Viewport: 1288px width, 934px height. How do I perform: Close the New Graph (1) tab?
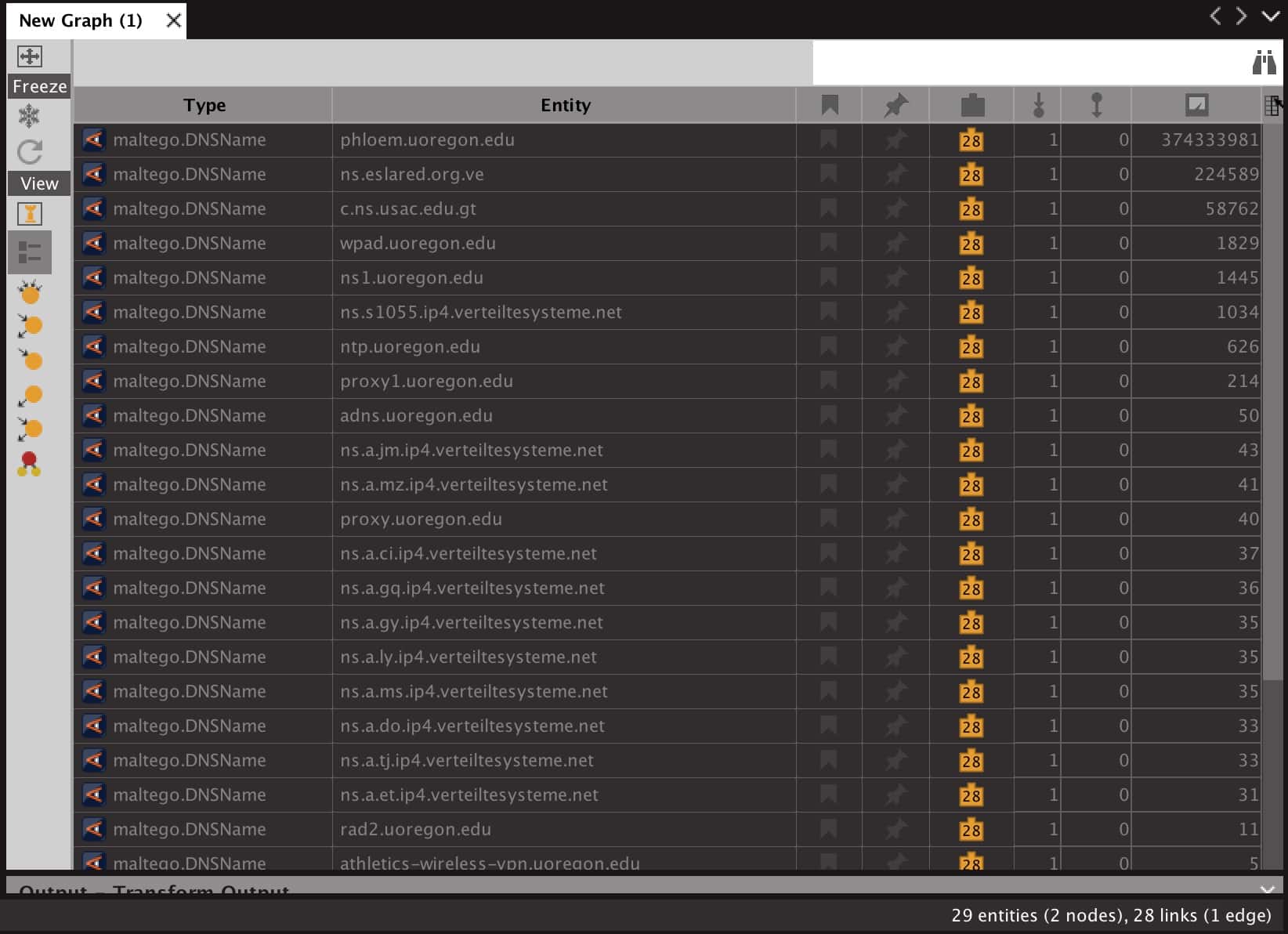click(174, 21)
